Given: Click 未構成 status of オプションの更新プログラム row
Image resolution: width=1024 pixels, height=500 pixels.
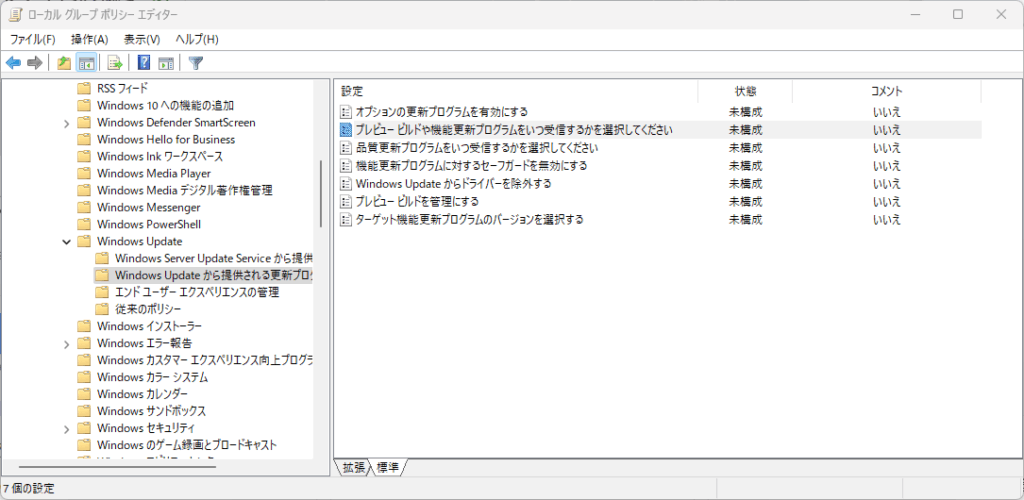Looking at the screenshot, I should click(745, 112).
